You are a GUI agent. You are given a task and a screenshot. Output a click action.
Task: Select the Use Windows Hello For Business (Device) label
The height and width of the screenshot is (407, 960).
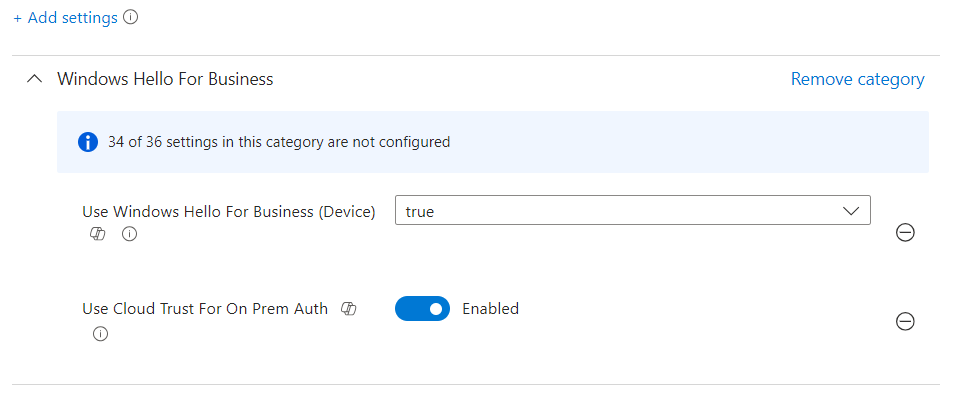(x=229, y=212)
